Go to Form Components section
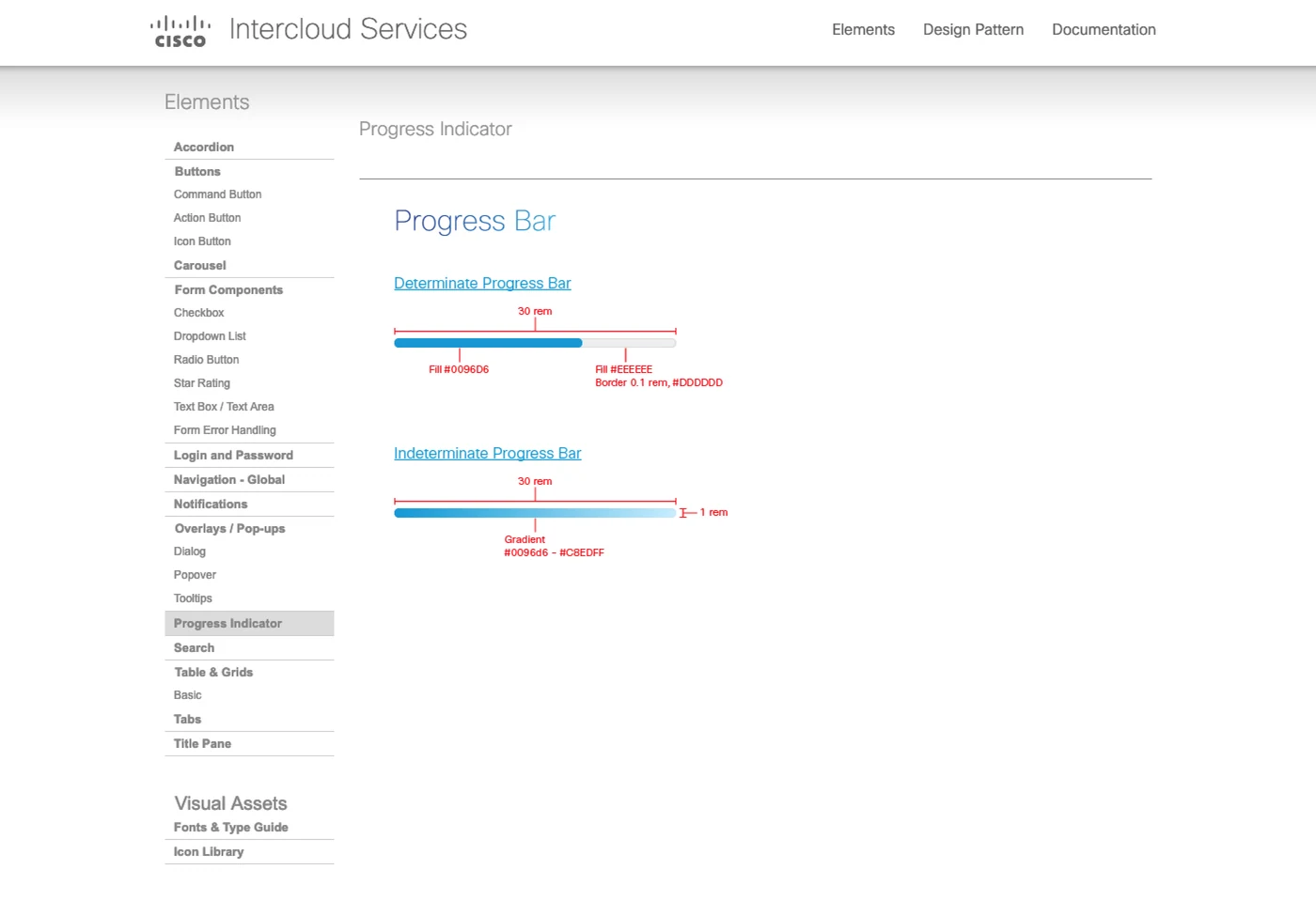Screen dimensions: 1316x901 tap(228, 290)
